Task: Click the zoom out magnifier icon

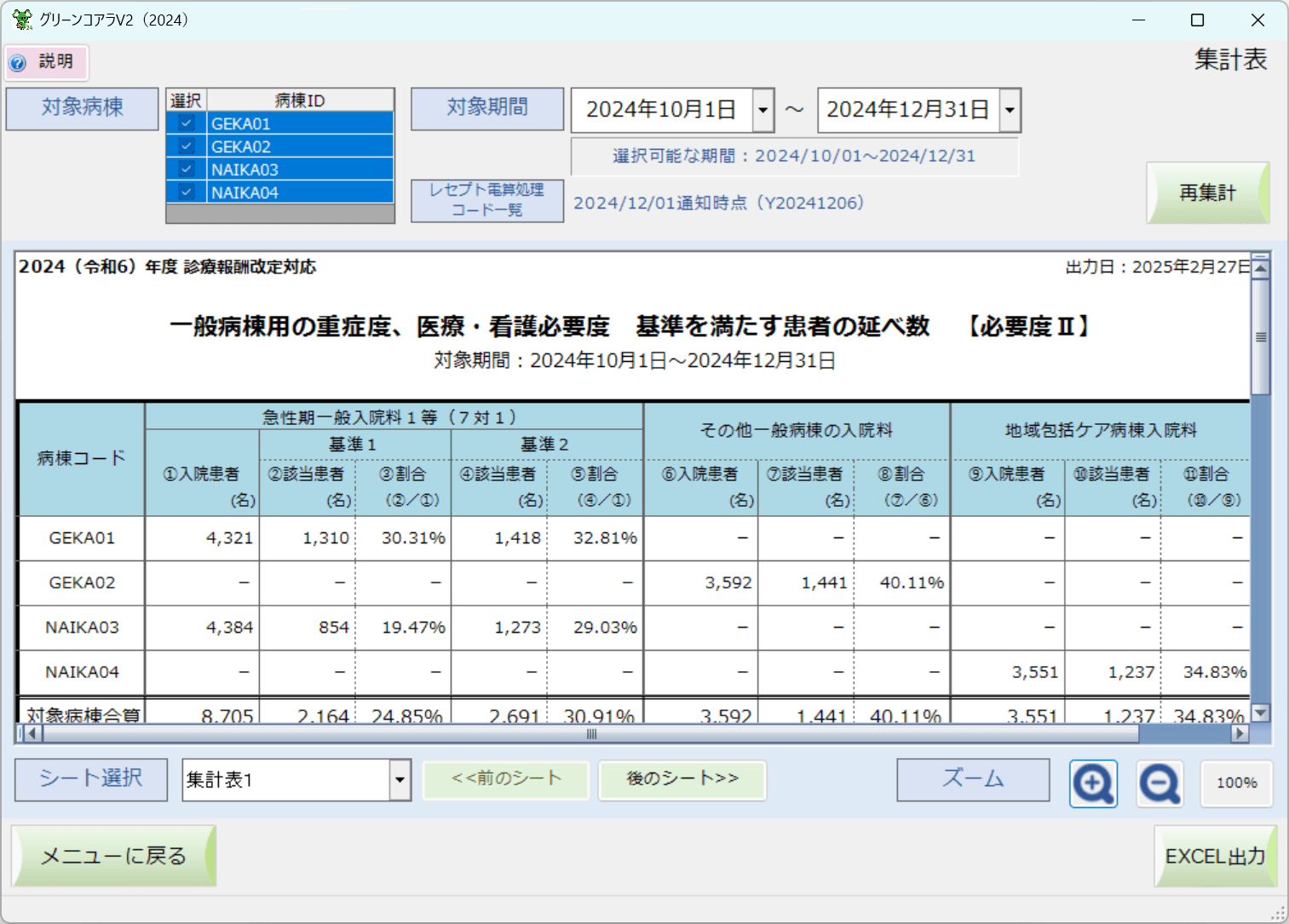Action: click(1160, 783)
